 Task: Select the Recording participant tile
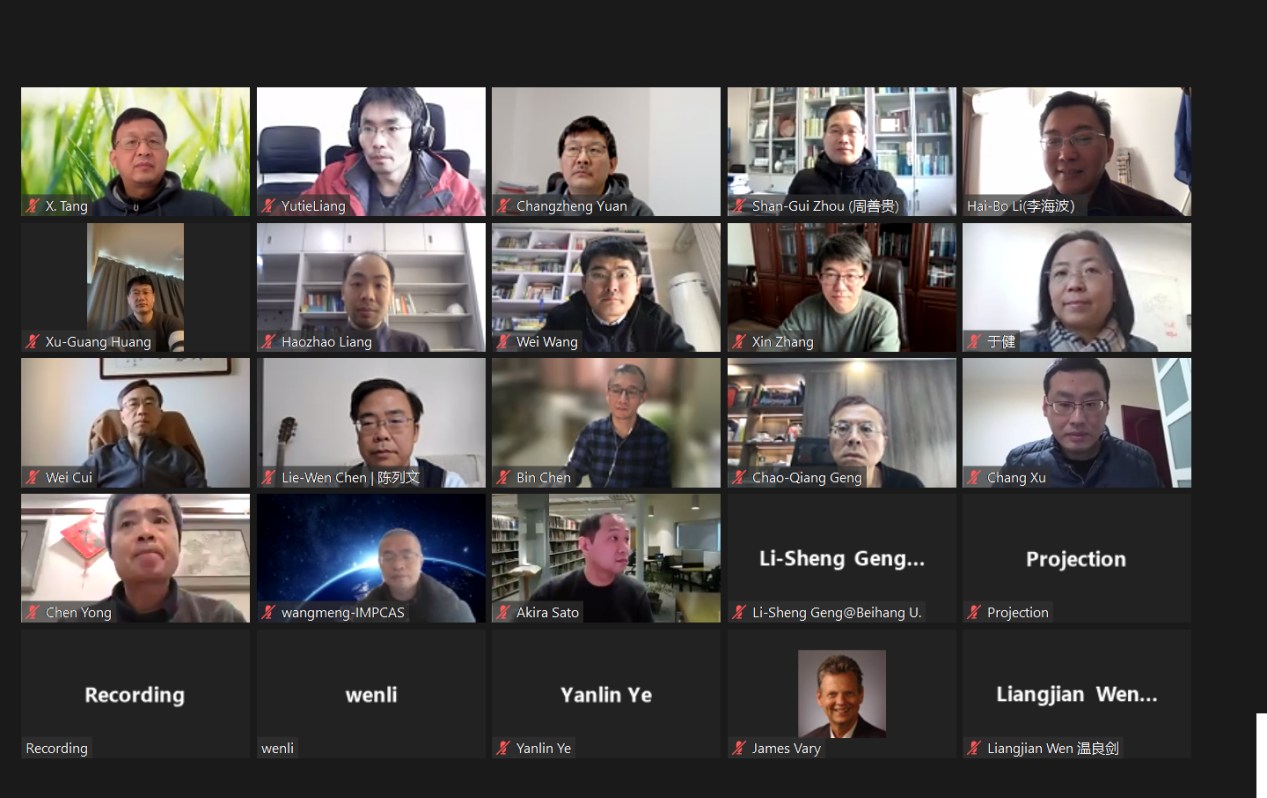[135, 693]
